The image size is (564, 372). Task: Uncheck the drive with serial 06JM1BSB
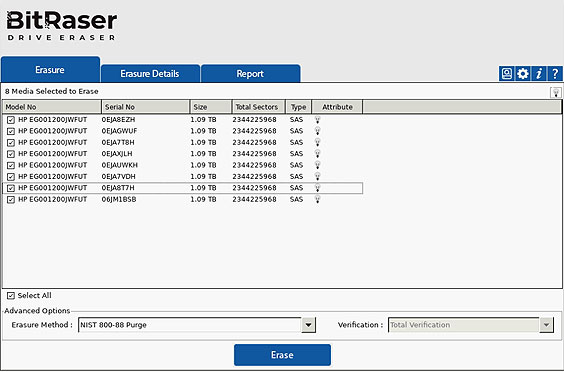click(x=11, y=200)
